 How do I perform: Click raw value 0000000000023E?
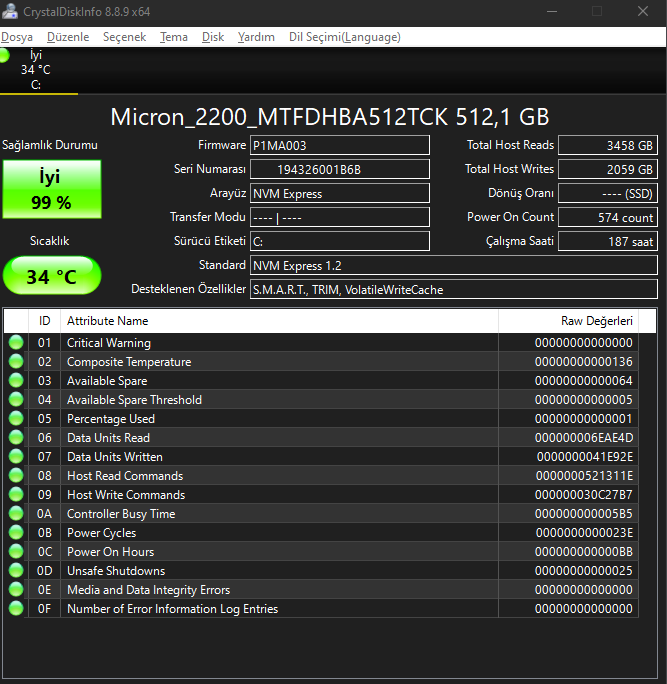[584, 533]
